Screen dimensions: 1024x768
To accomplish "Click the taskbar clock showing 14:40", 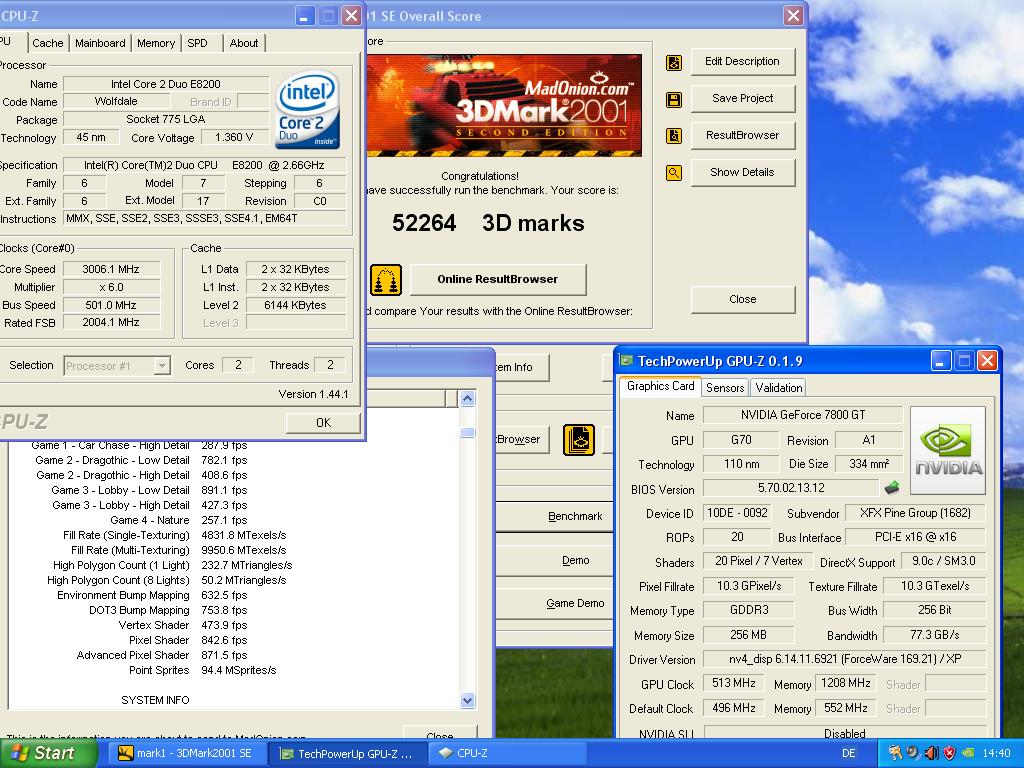I will tap(996, 753).
